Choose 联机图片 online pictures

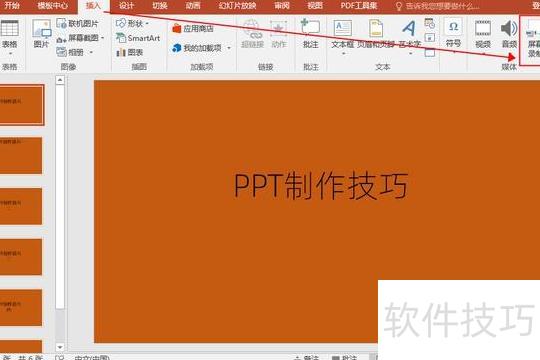point(78,24)
